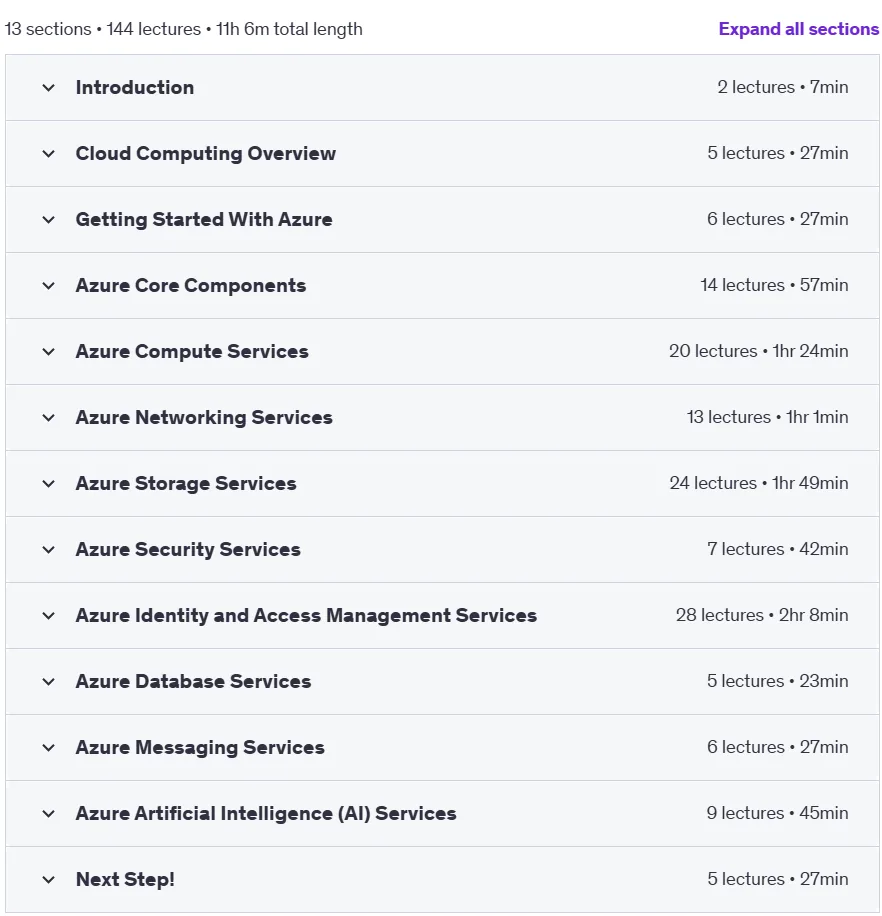Image resolution: width=882 pixels, height=916 pixels.
Task: Select the Azure Storage Services title
Action: 186,484
